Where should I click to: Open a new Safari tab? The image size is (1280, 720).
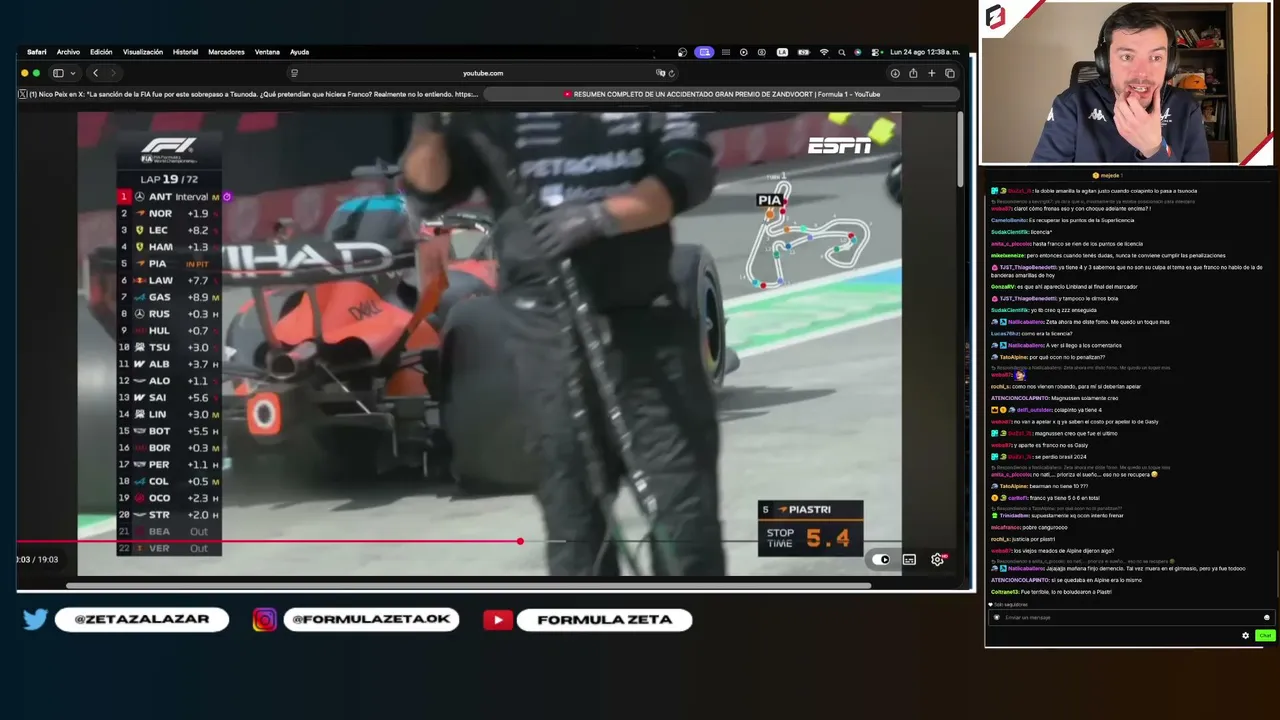point(931,73)
